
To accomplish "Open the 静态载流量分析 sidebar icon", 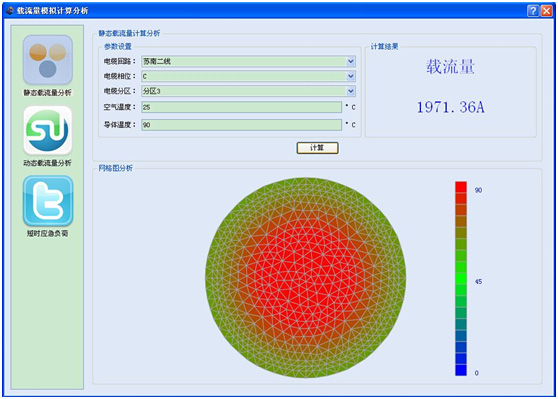I will (48, 60).
